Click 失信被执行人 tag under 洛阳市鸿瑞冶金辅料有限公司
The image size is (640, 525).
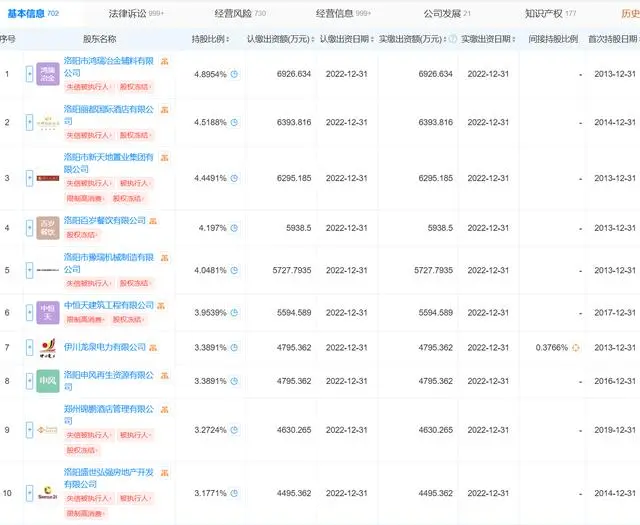(x=89, y=87)
